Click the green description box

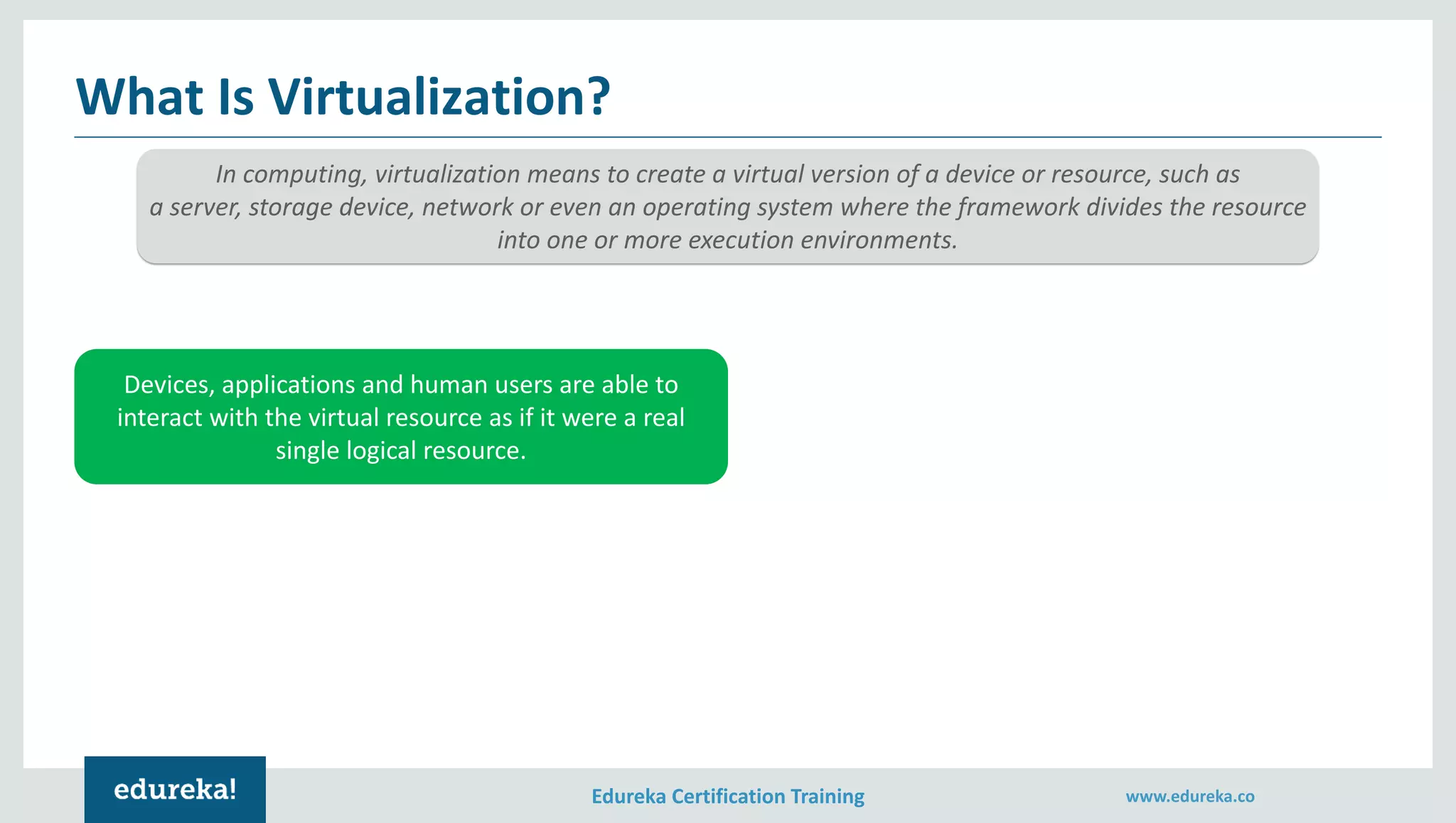[400, 417]
